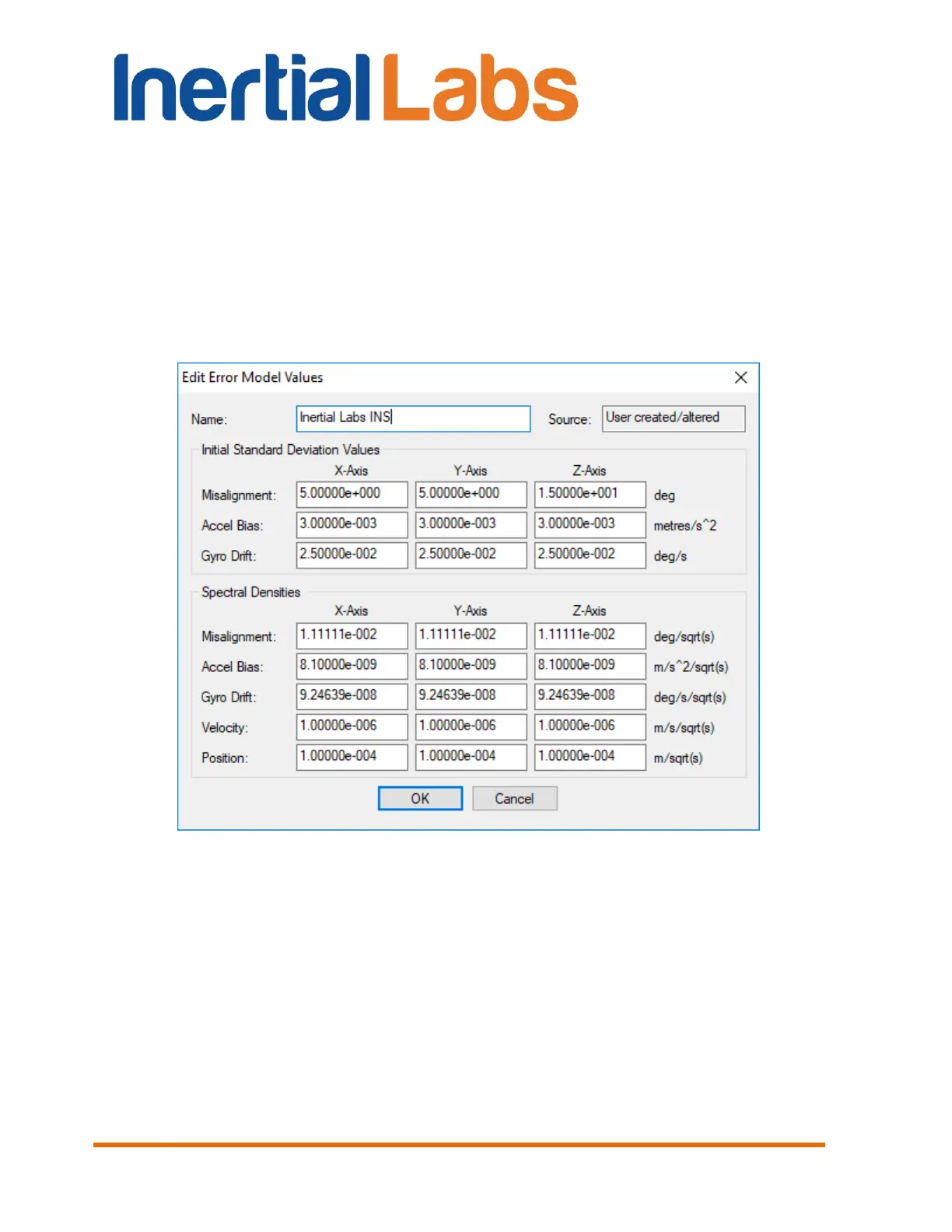952x1232 pixels.
Task: Edit spectral Gyro Drift Z-Axis value field
Action: point(590,696)
